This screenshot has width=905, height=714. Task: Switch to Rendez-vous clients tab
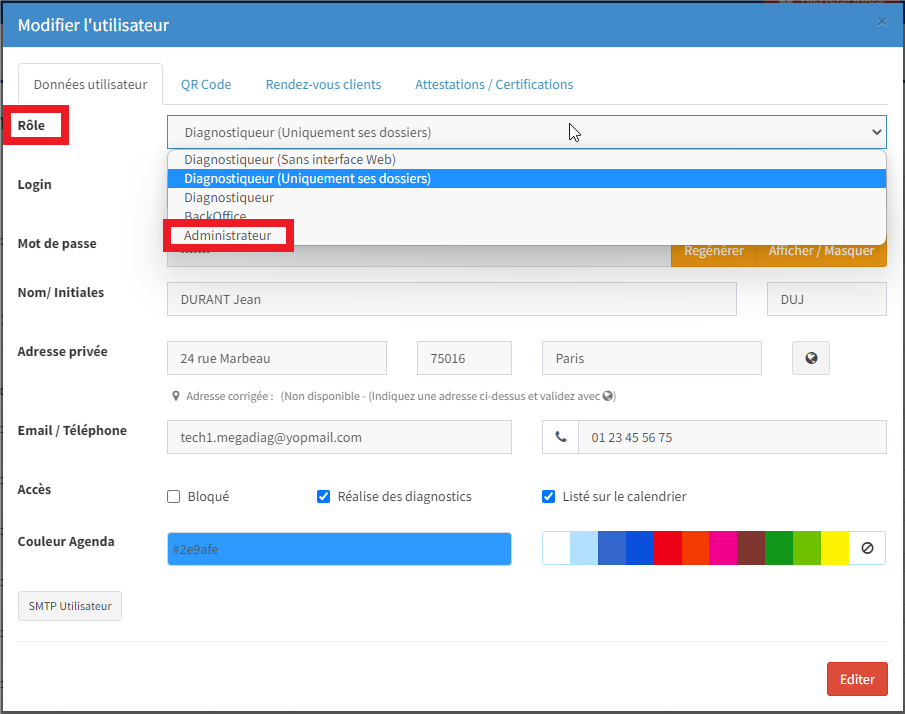(323, 85)
